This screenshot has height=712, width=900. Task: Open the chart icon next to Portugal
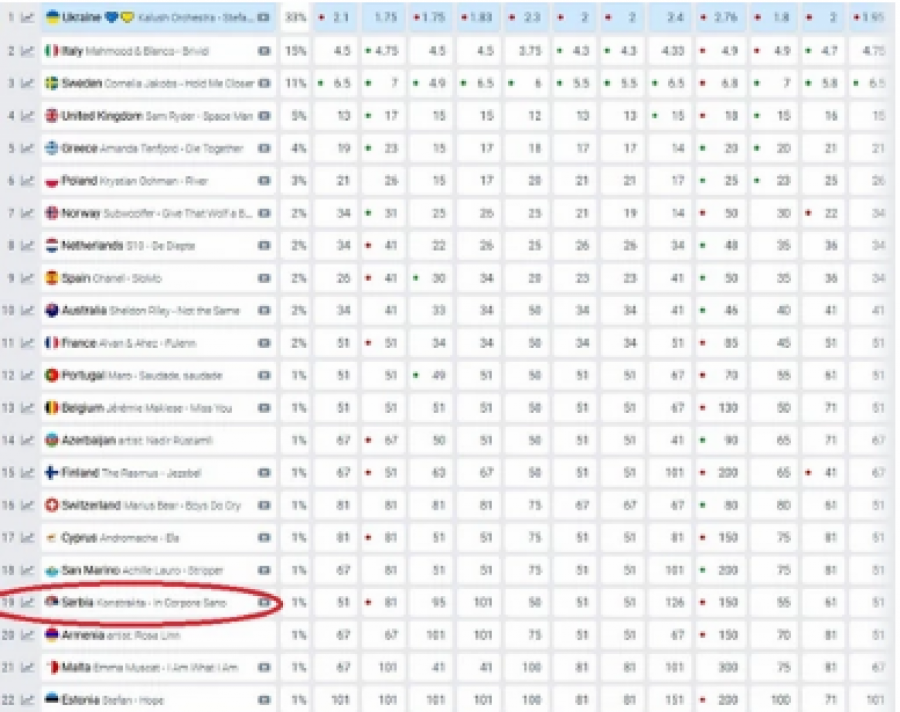(27, 375)
